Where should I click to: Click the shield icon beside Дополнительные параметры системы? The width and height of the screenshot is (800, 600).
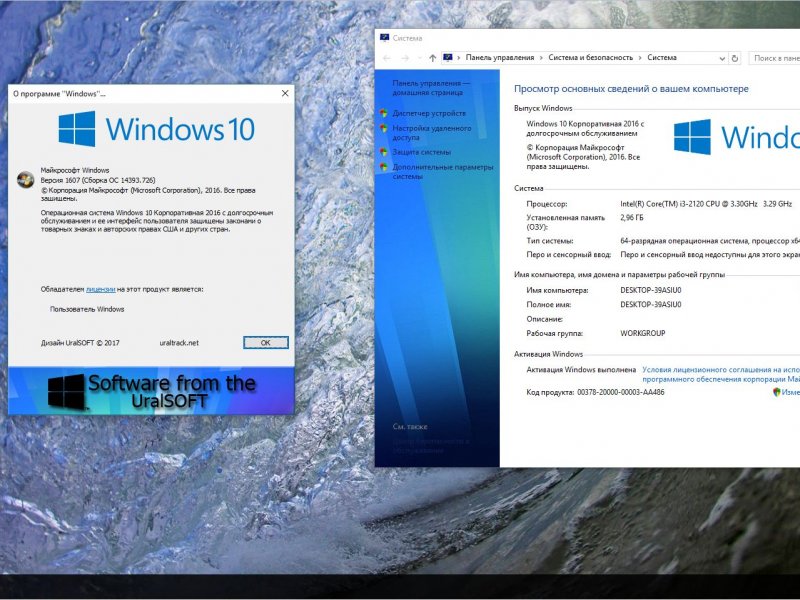[384, 167]
